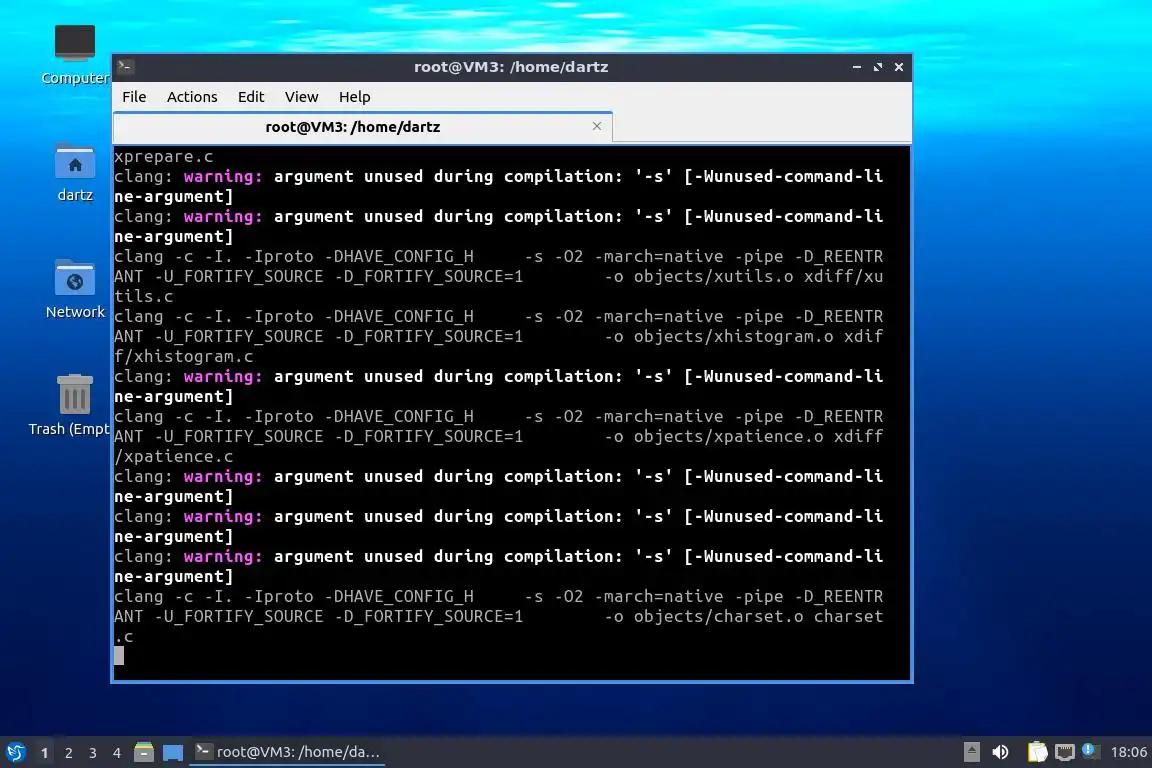The height and width of the screenshot is (768, 1152).
Task: Open the volume control in system tray
Action: click(1000, 752)
